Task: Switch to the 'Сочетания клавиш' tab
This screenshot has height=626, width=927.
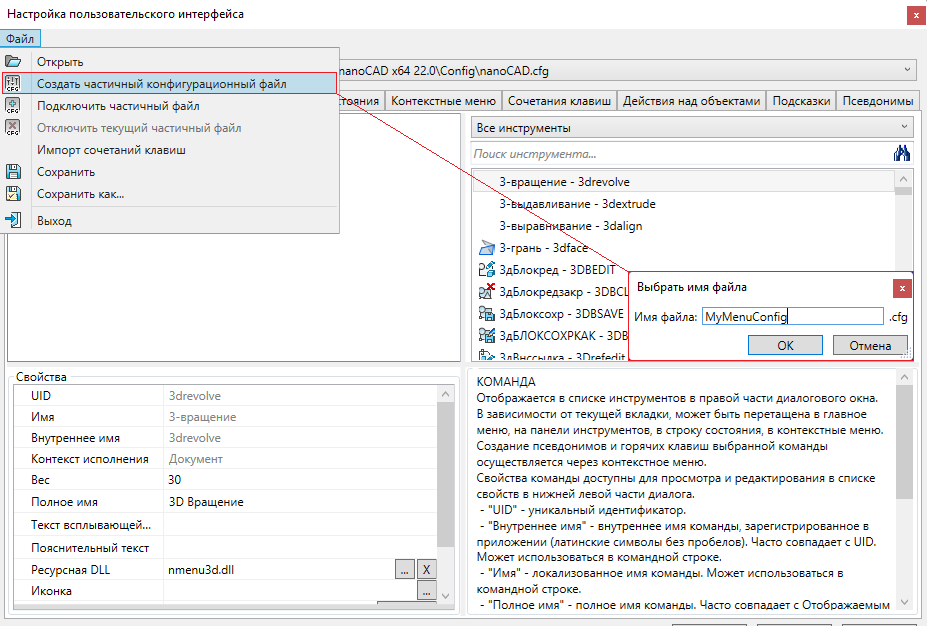Action: coord(559,101)
